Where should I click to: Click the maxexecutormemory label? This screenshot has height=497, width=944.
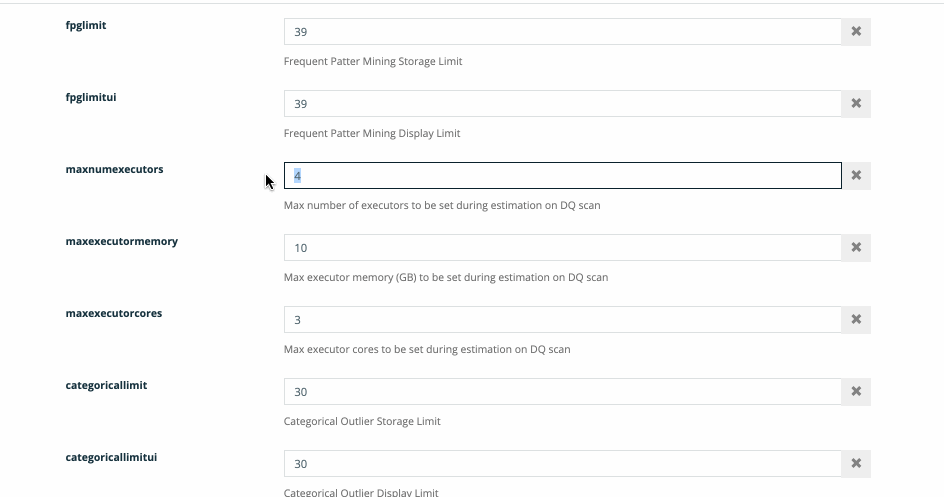click(x=121, y=242)
